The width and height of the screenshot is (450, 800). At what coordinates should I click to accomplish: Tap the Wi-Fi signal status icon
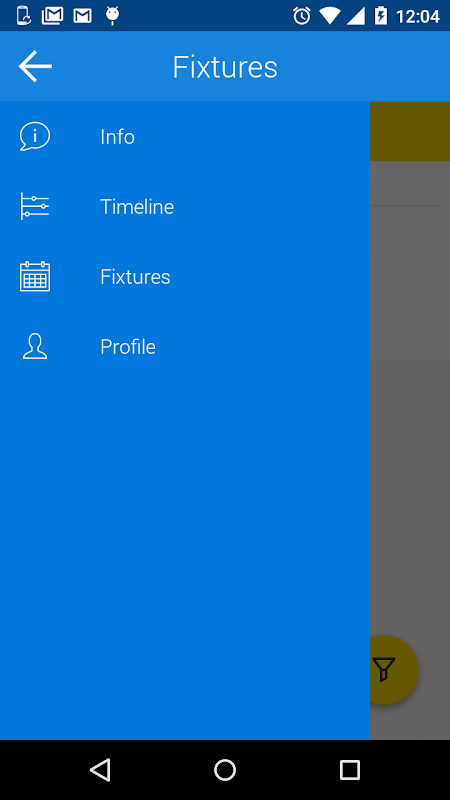click(330, 16)
